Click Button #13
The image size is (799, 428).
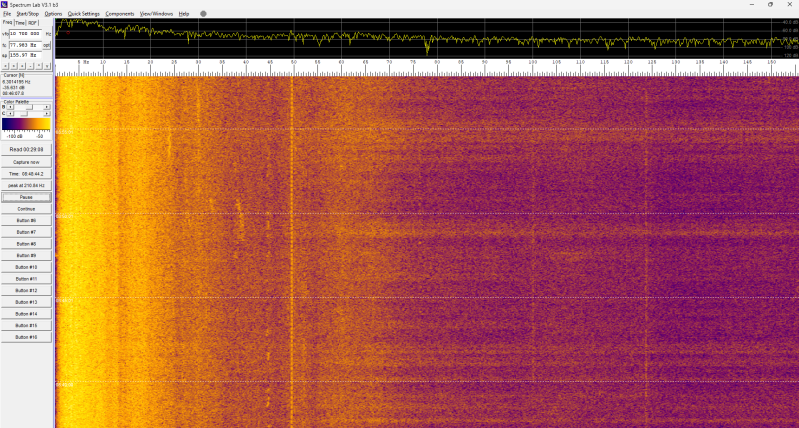point(26,302)
